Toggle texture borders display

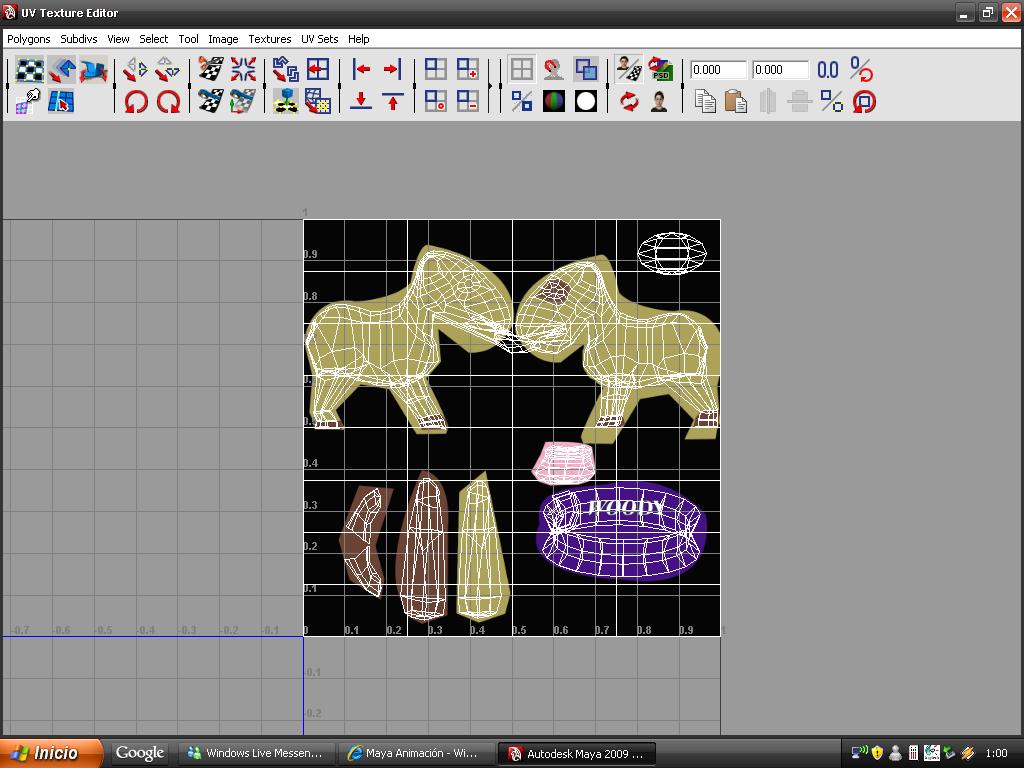click(x=522, y=102)
